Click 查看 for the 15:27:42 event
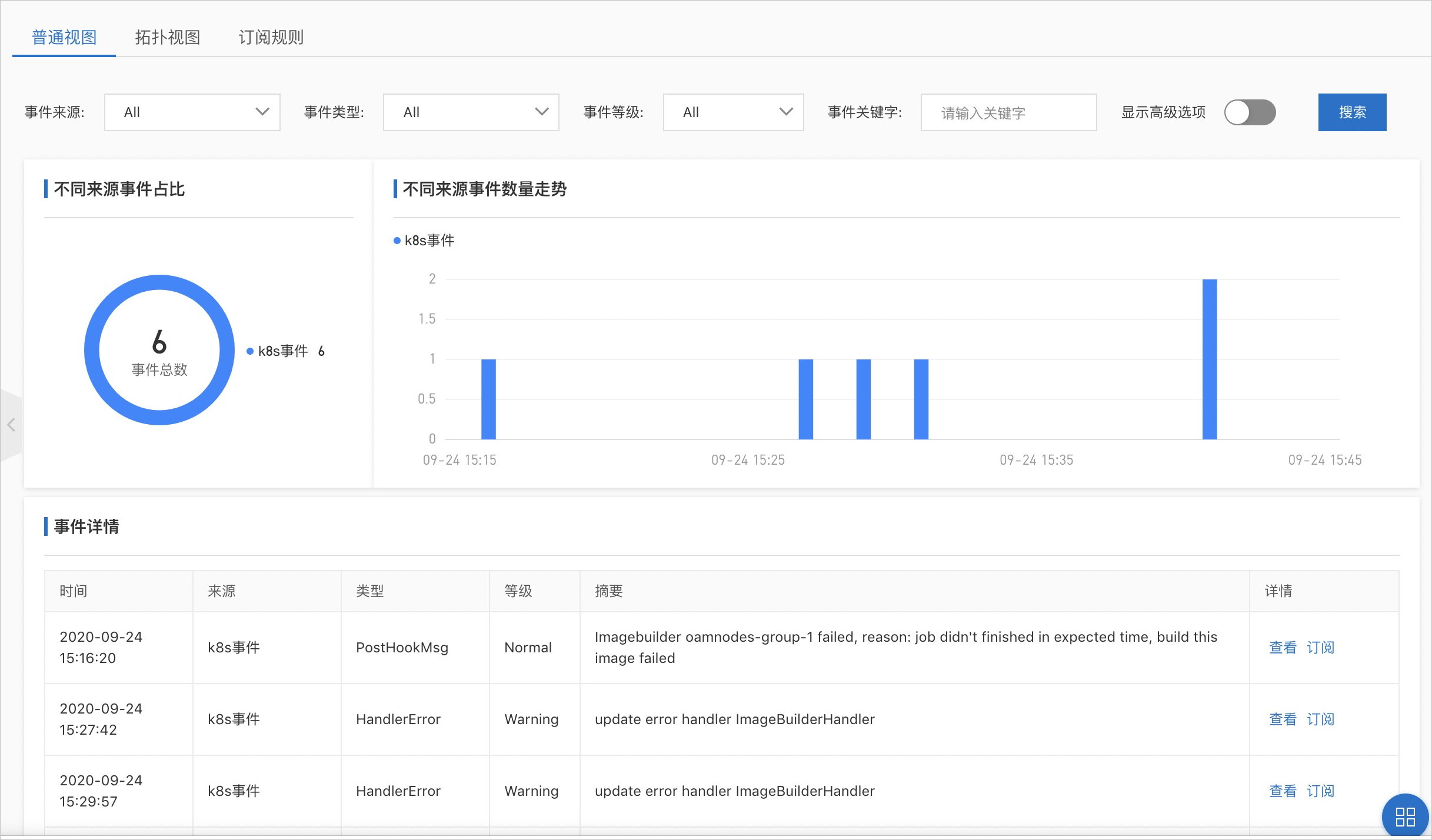The image size is (1432, 840). point(1283,719)
